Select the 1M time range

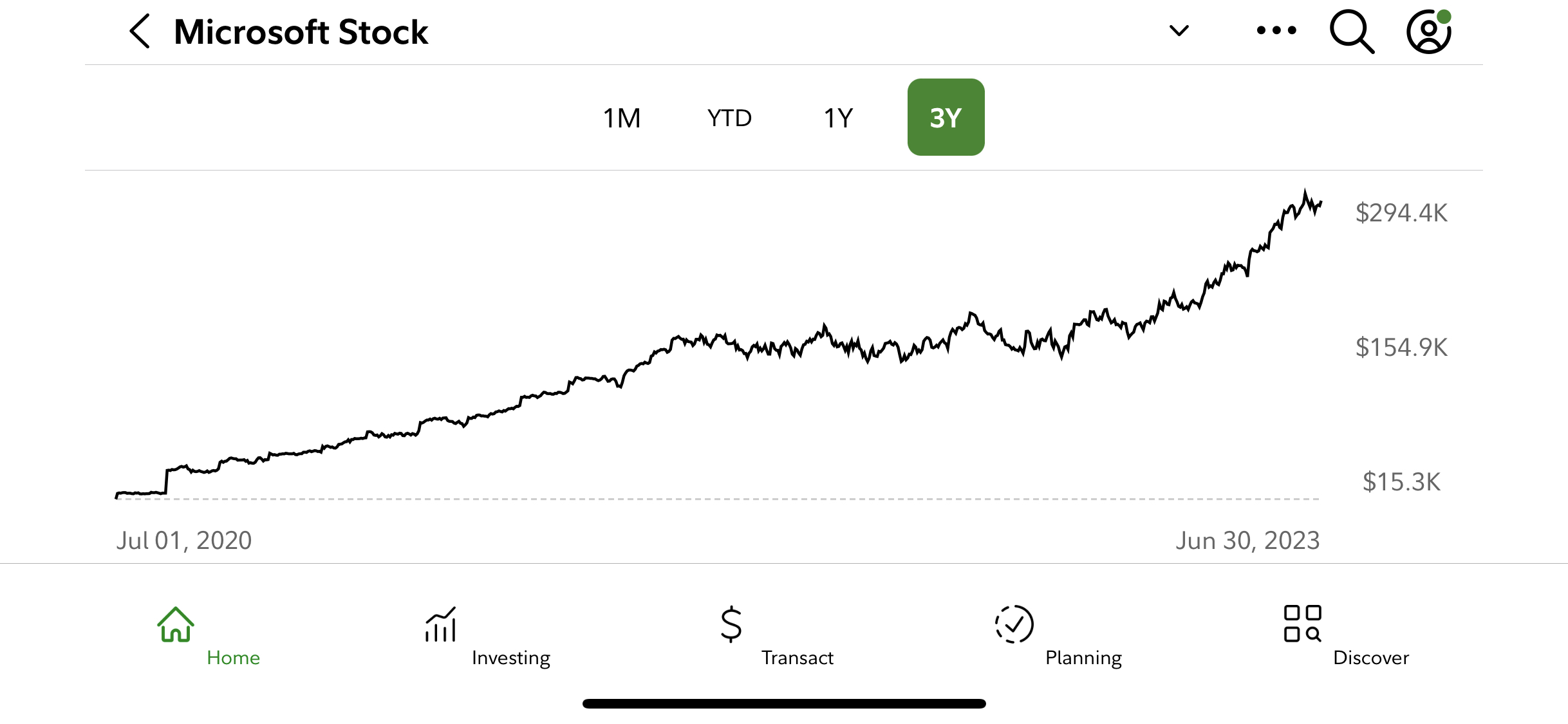(x=622, y=118)
